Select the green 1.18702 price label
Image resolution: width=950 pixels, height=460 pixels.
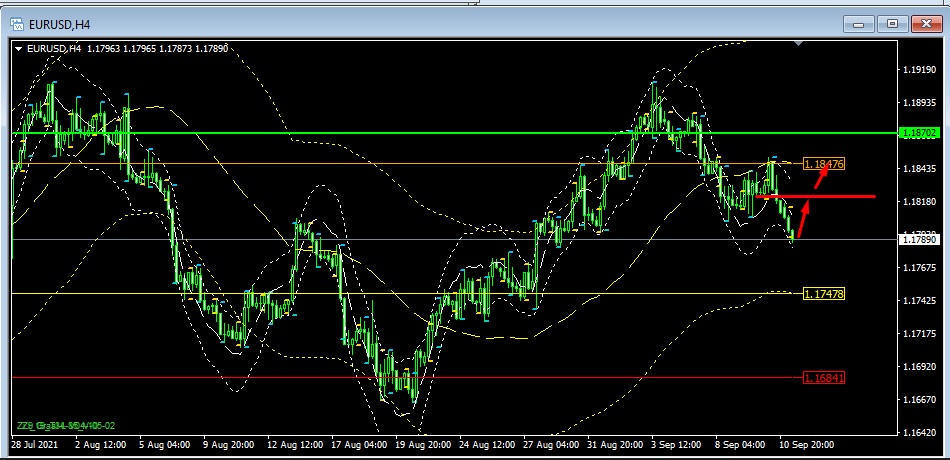click(917, 132)
